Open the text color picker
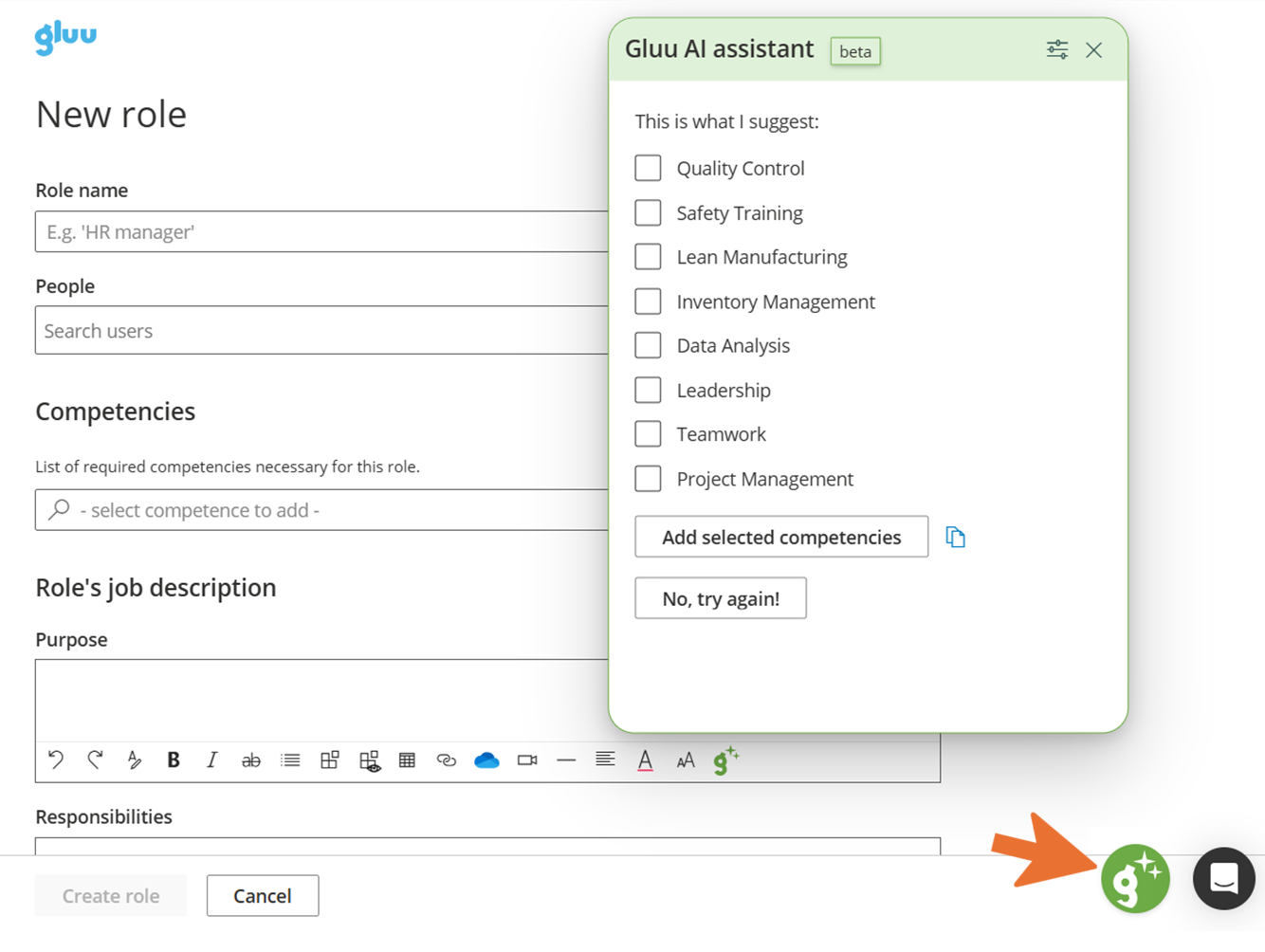 [x=645, y=760]
